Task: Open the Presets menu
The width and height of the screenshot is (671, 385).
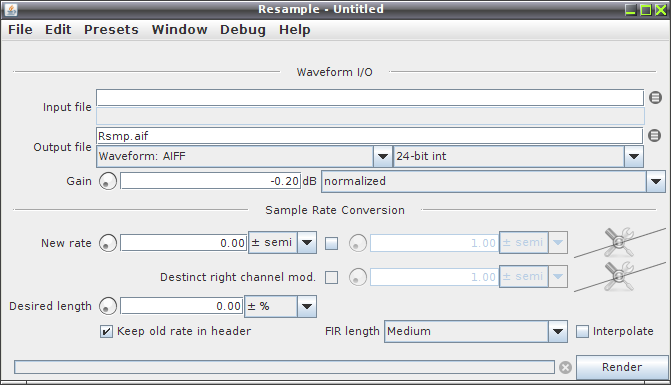Action: (111, 30)
